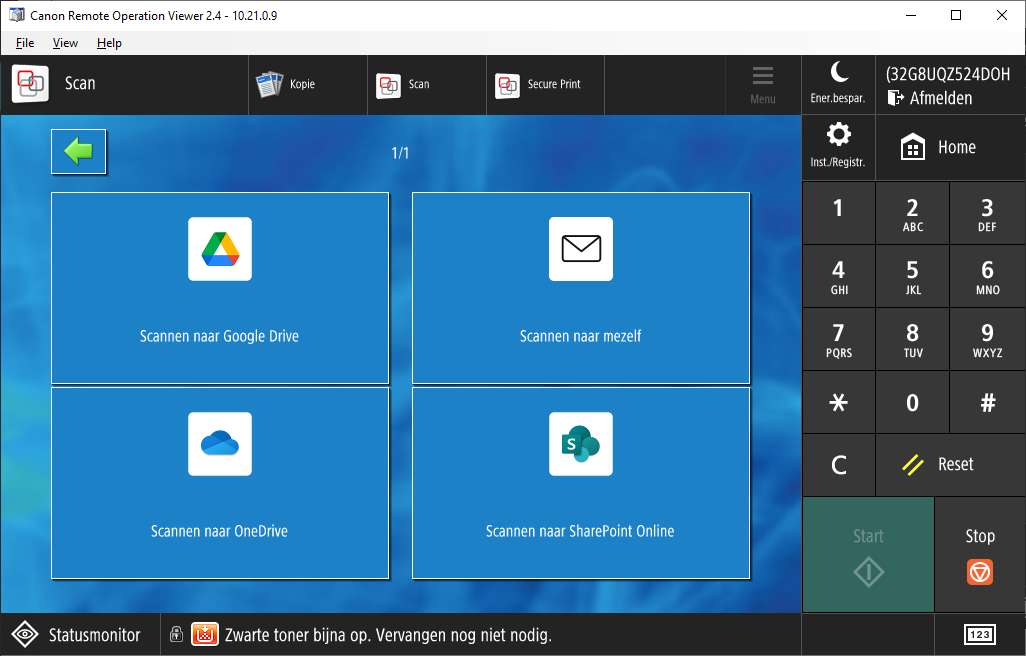Tap keypad digit 0
1026x656 pixels.
click(x=913, y=402)
